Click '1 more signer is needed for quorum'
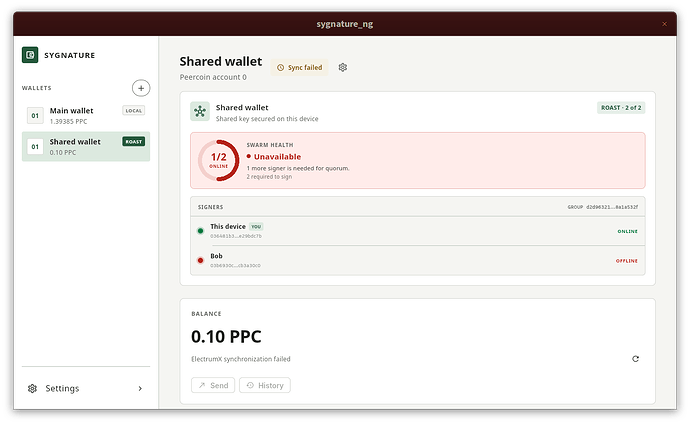The image size is (690, 424). (298, 168)
